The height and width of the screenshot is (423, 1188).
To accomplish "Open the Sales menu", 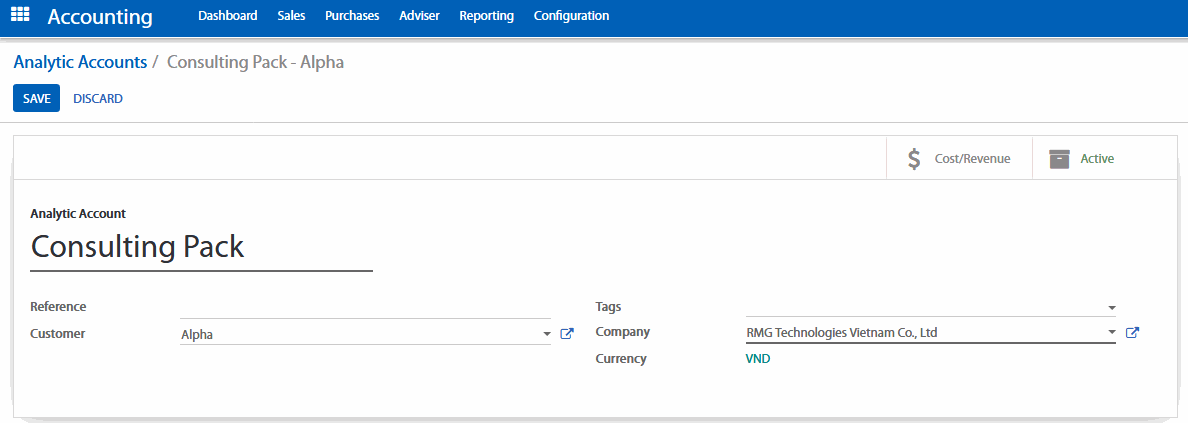I will tap(291, 16).
